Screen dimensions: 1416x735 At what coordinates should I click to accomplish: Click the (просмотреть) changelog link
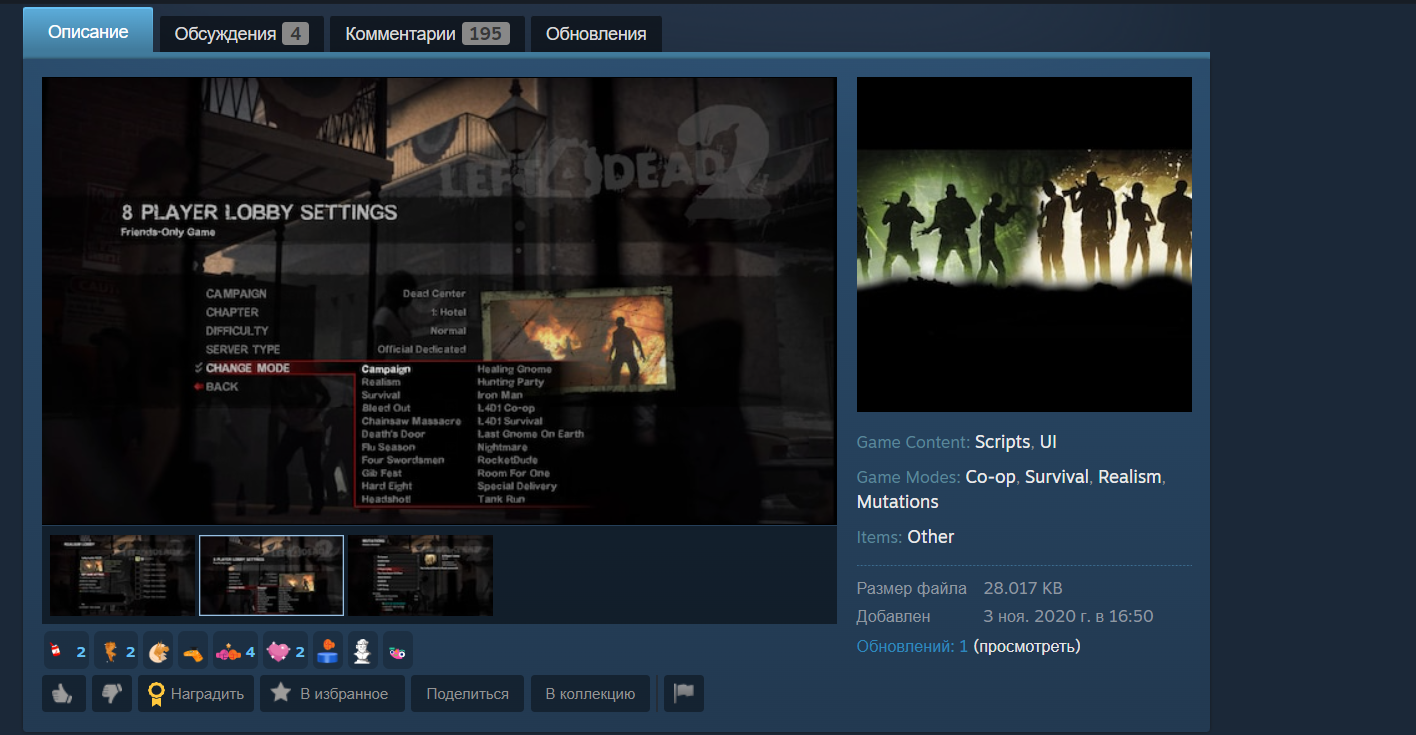coord(1027,646)
